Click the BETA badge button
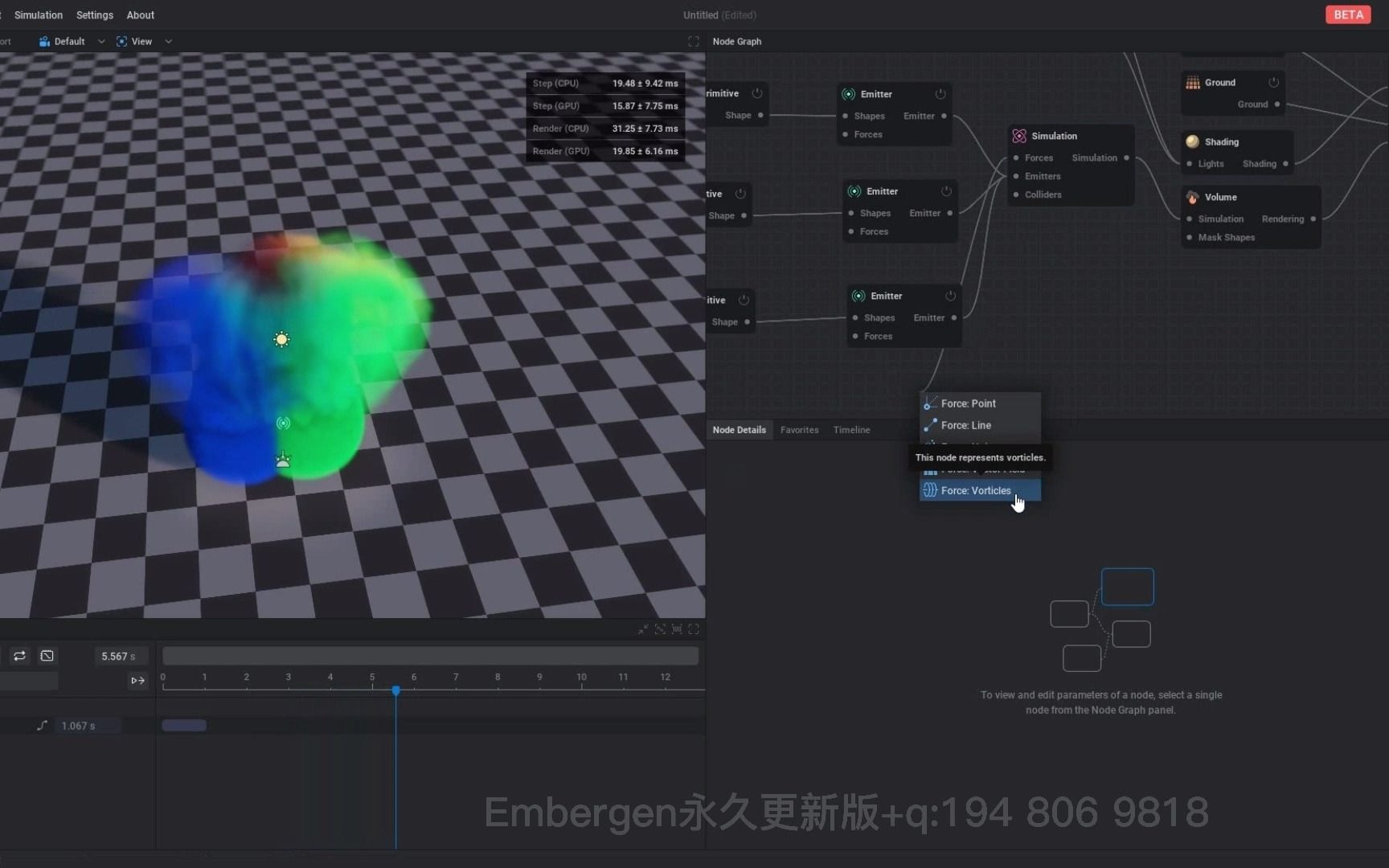This screenshot has height=868, width=1389. 1348,14
